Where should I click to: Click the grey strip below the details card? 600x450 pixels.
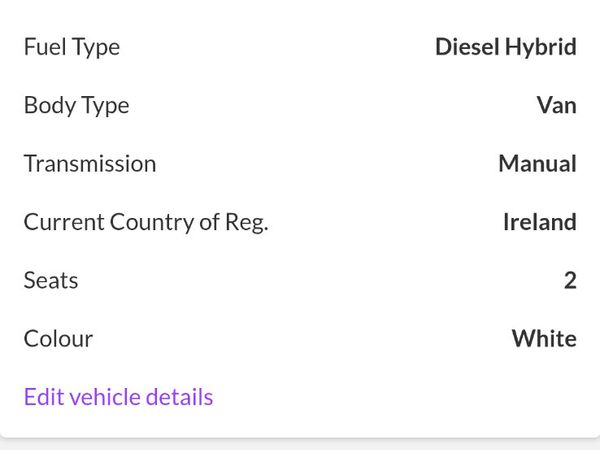[x=300, y=445]
